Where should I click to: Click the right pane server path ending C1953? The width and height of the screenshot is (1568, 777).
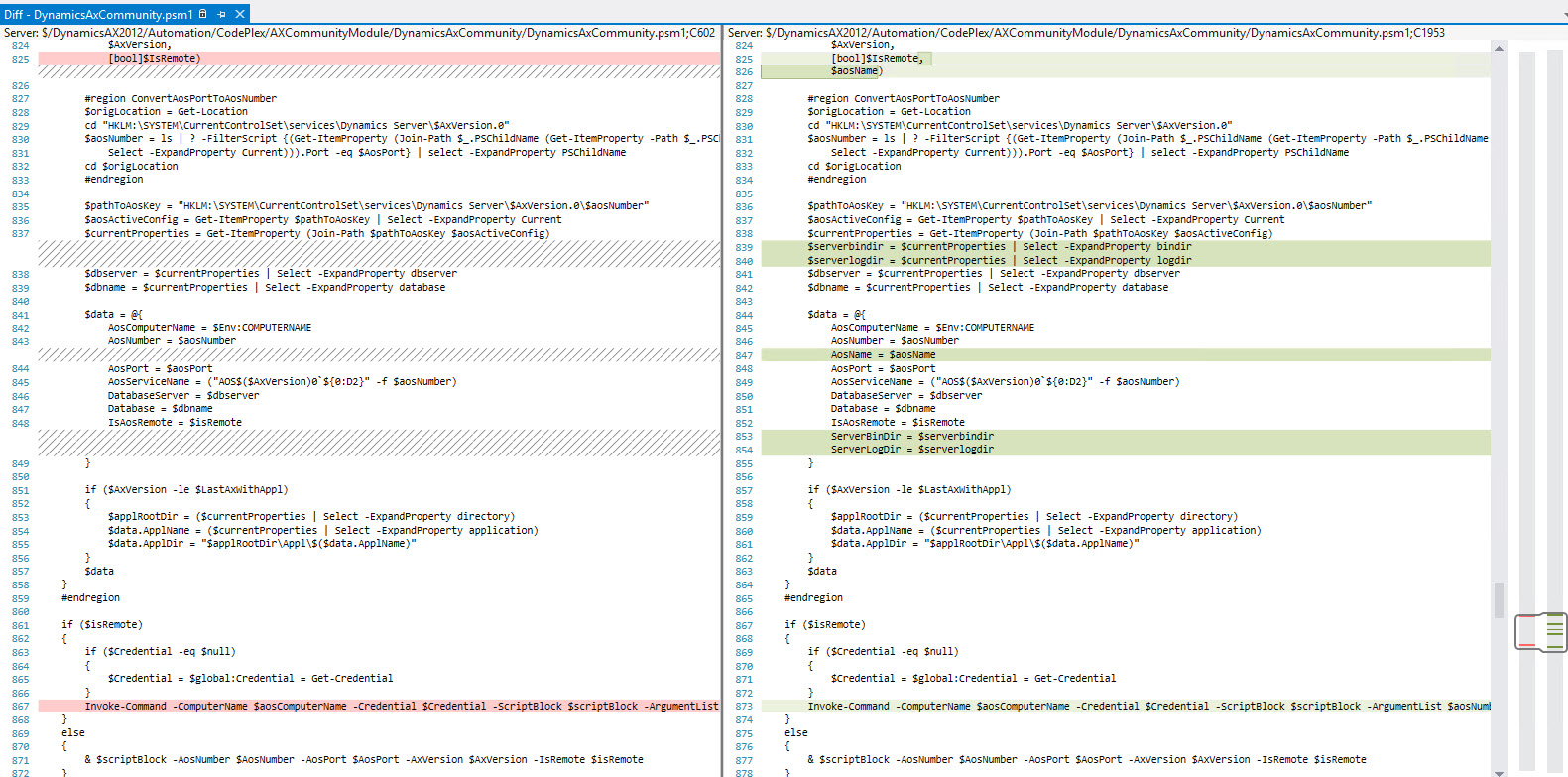tap(1086, 33)
